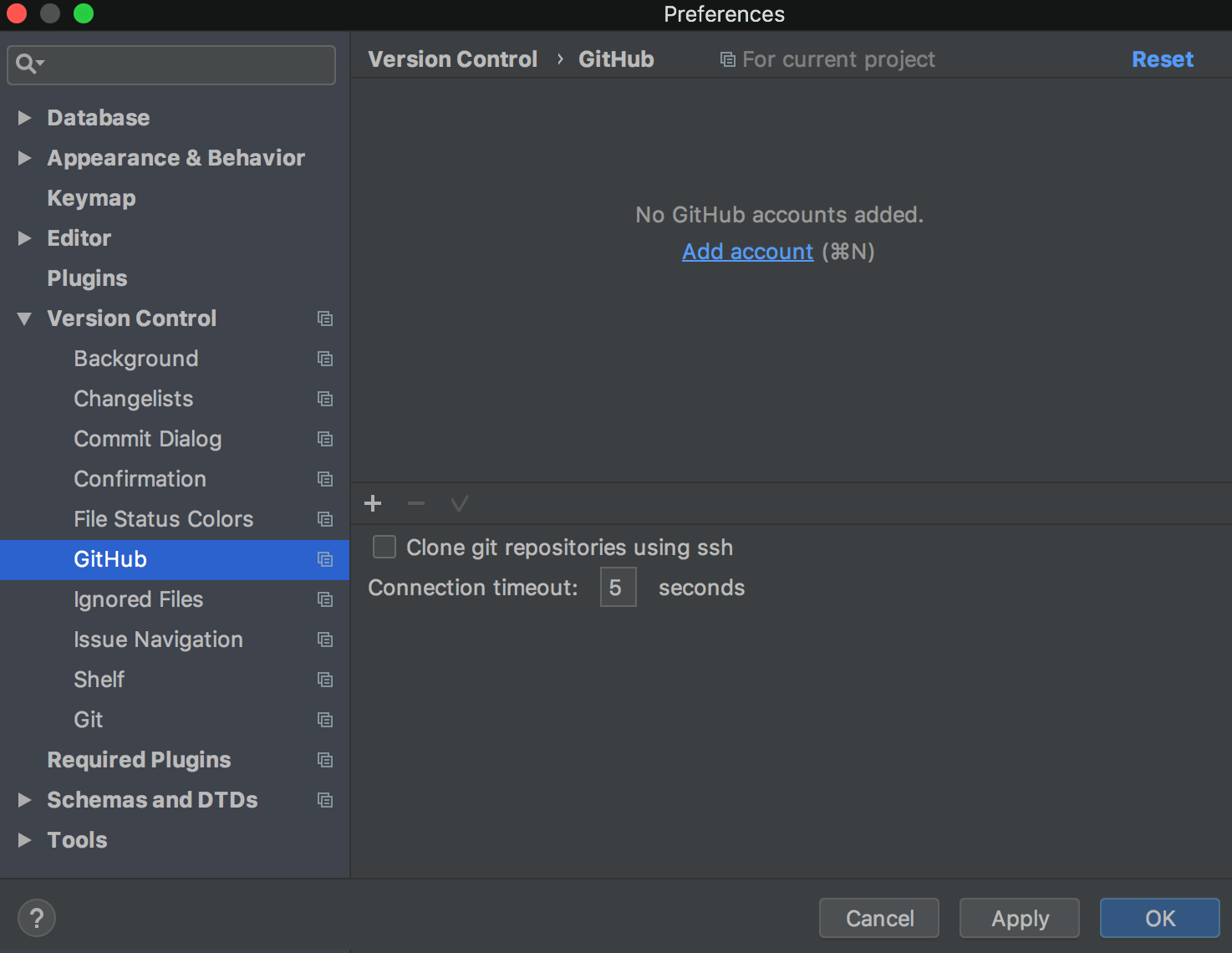Expand the Appearance & Behavior group

[x=24, y=158]
